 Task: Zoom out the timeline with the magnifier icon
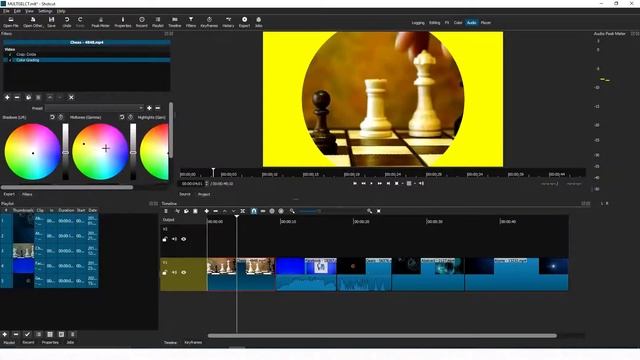(x=292, y=211)
